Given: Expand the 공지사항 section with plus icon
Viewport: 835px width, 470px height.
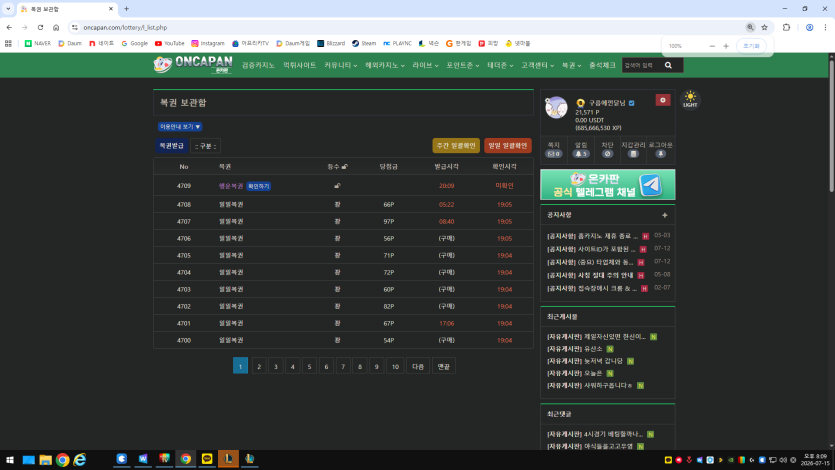Looking at the screenshot, I should pyautogui.click(x=665, y=215).
